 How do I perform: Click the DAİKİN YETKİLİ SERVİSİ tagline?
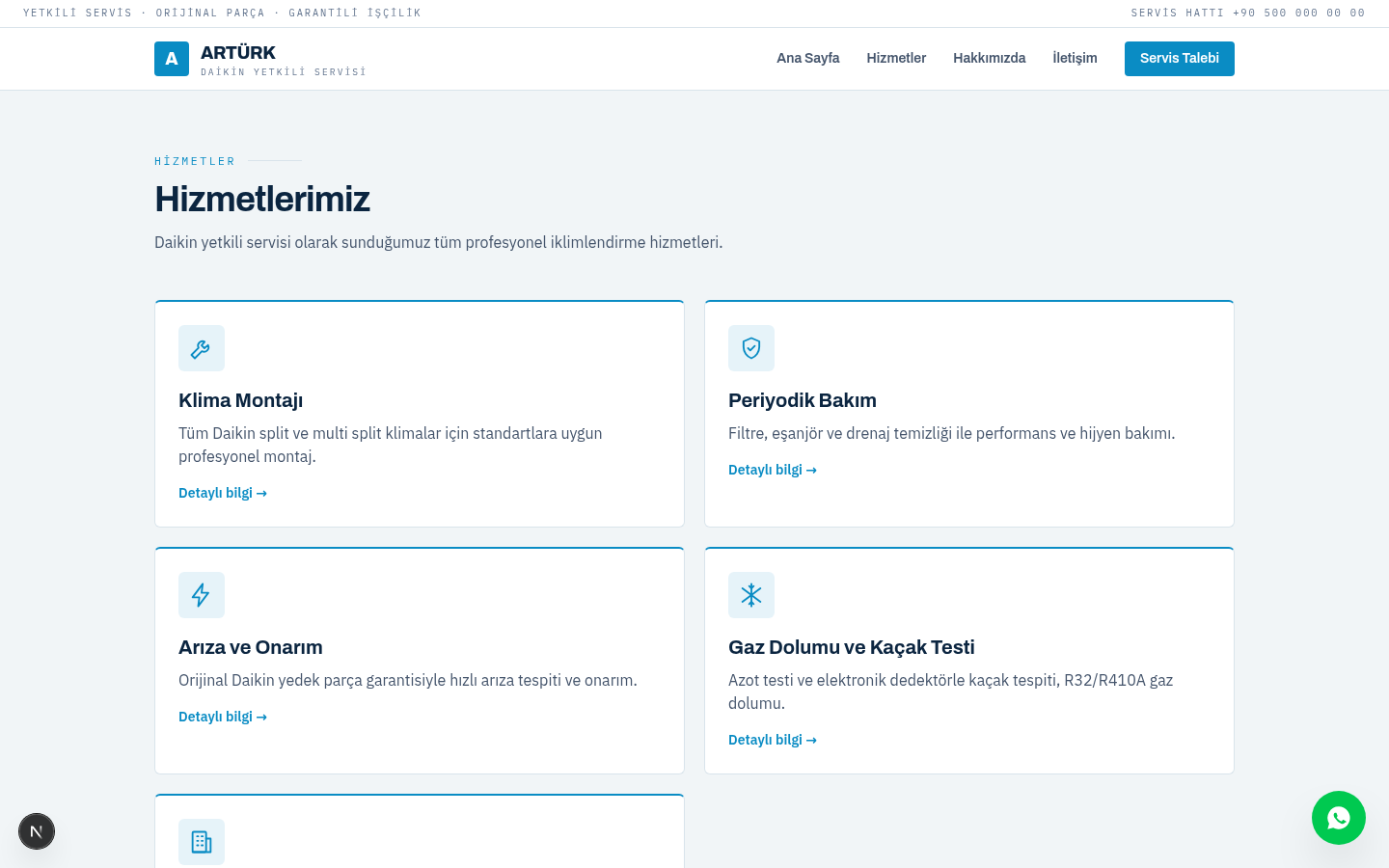click(284, 72)
